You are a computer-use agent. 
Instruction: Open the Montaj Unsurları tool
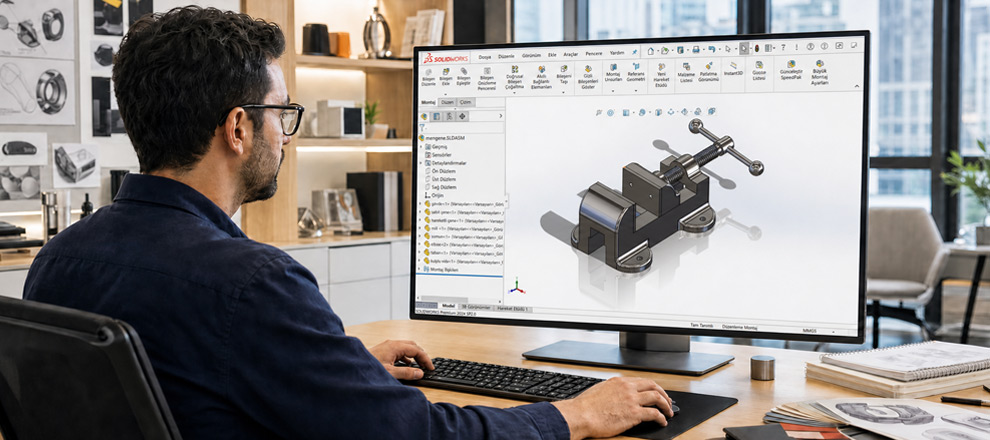(x=613, y=73)
